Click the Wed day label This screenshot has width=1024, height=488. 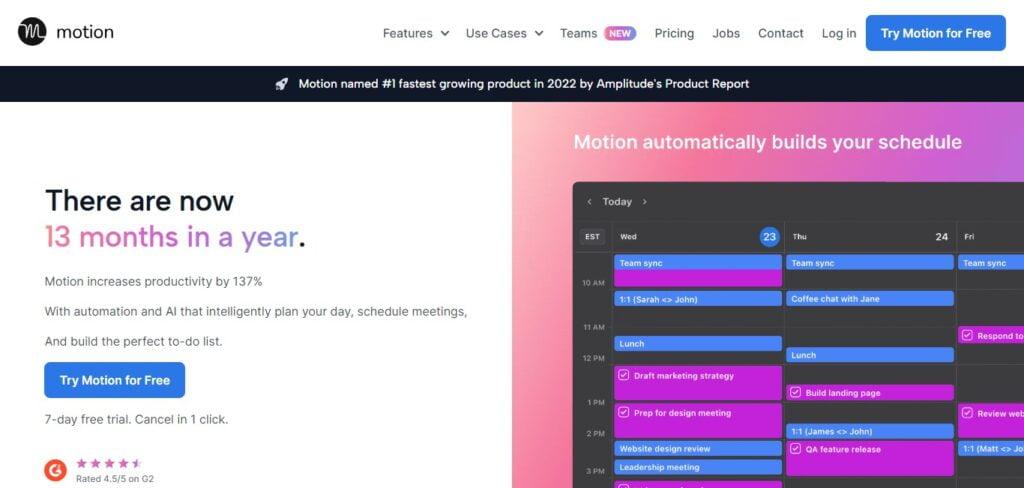(628, 236)
